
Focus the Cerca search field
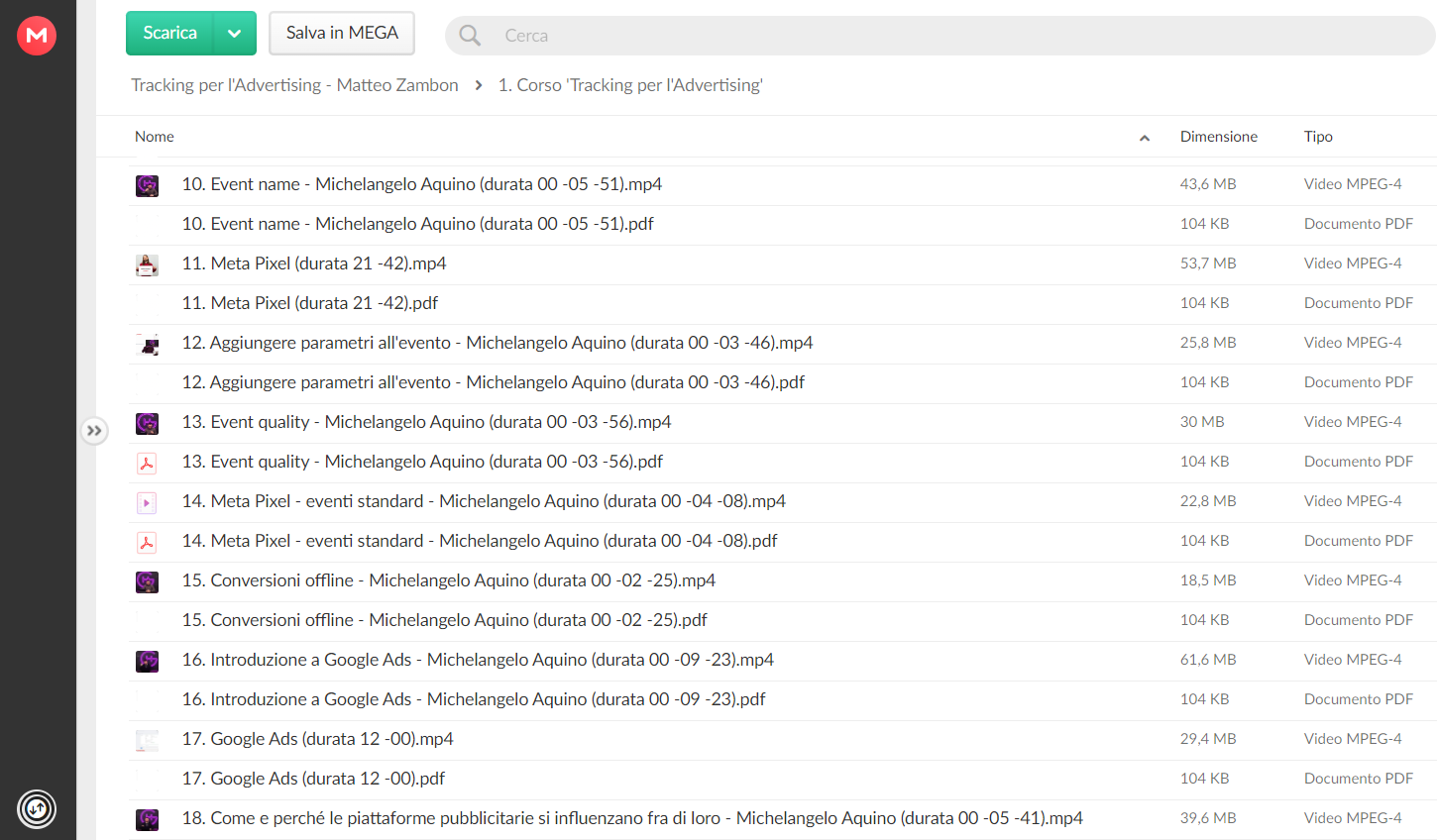coord(940,36)
